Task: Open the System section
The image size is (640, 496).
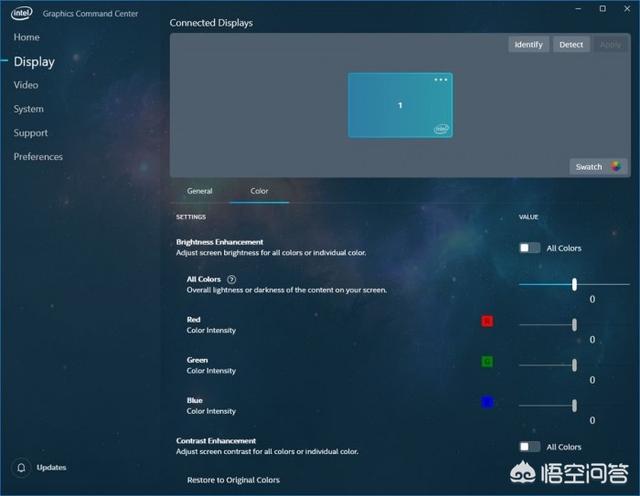Action: tap(28, 109)
